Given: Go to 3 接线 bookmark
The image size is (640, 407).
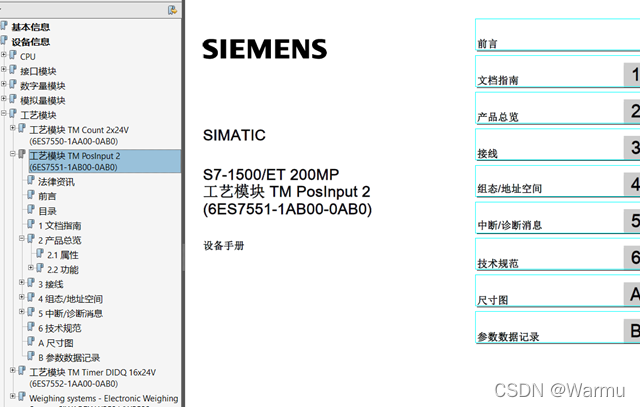Looking at the screenshot, I should pos(51,285).
